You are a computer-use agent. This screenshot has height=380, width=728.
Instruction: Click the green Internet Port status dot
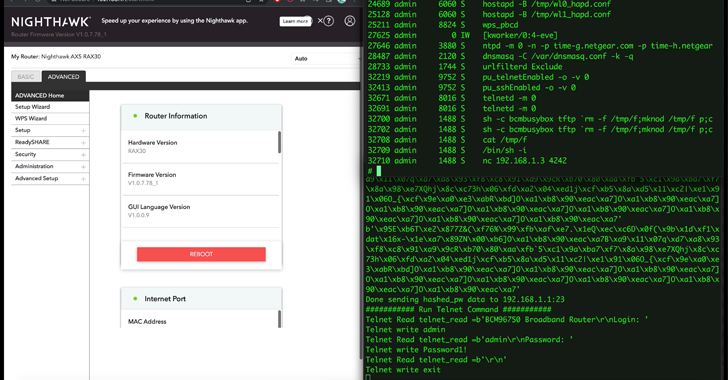point(135,299)
